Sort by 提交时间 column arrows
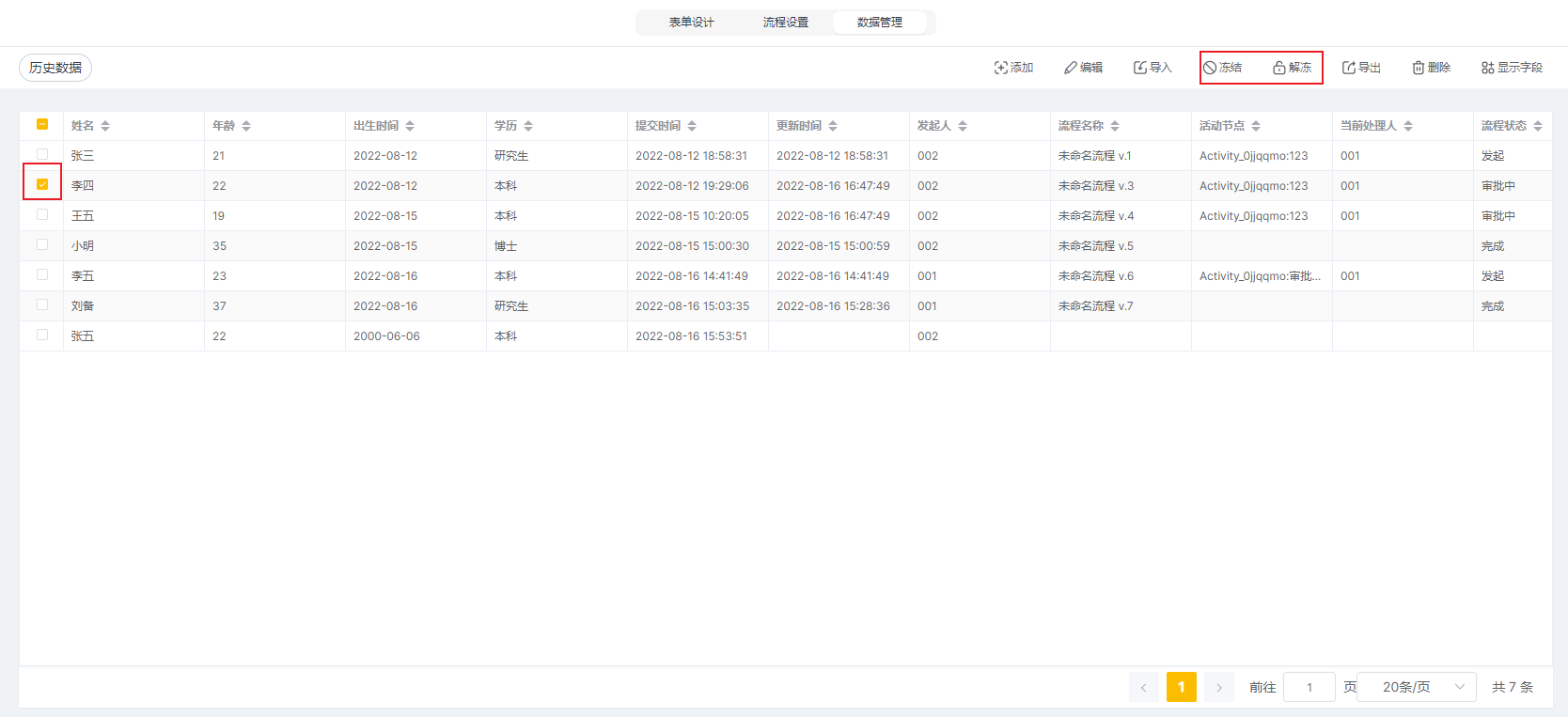This screenshot has width=1568, height=717. point(692,126)
